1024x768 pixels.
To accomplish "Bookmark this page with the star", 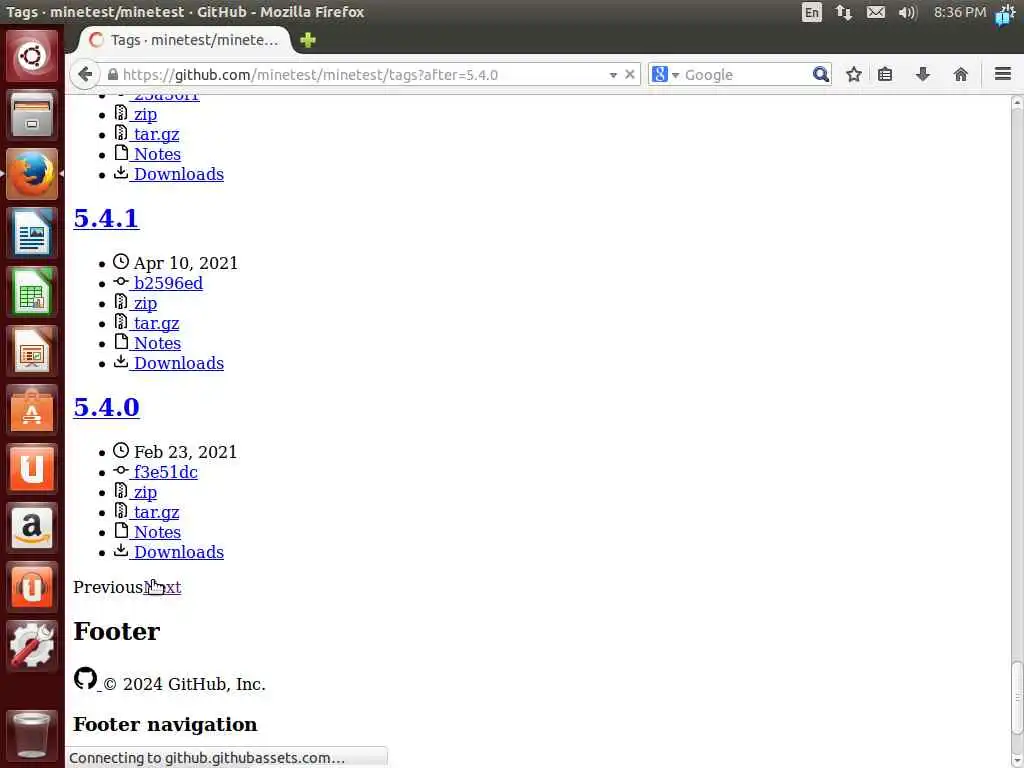I will [854, 74].
